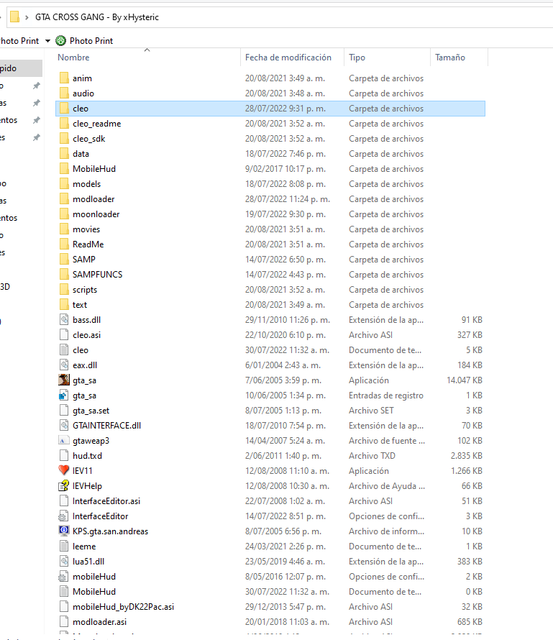Image resolution: width=553 pixels, height=640 pixels.
Task: Click the 14.047 KB size value
Action: (464, 380)
